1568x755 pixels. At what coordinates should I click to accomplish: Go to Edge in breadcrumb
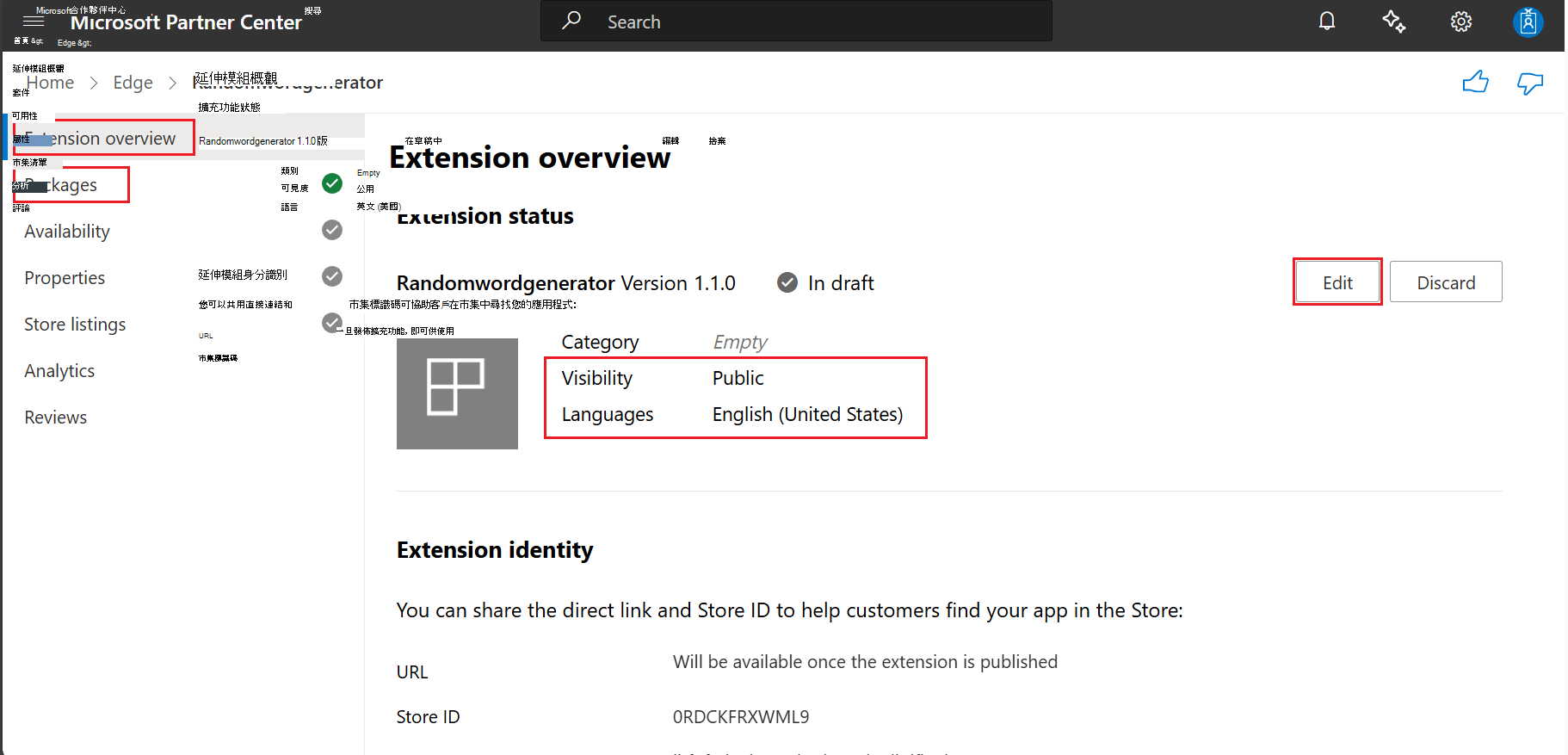(x=133, y=83)
